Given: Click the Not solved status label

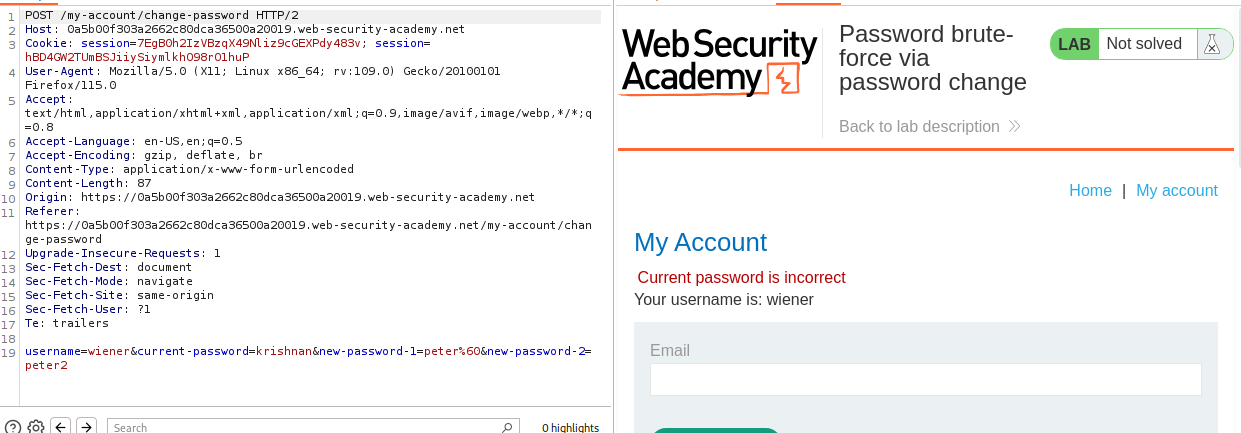Looking at the screenshot, I should pos(1144,44).
